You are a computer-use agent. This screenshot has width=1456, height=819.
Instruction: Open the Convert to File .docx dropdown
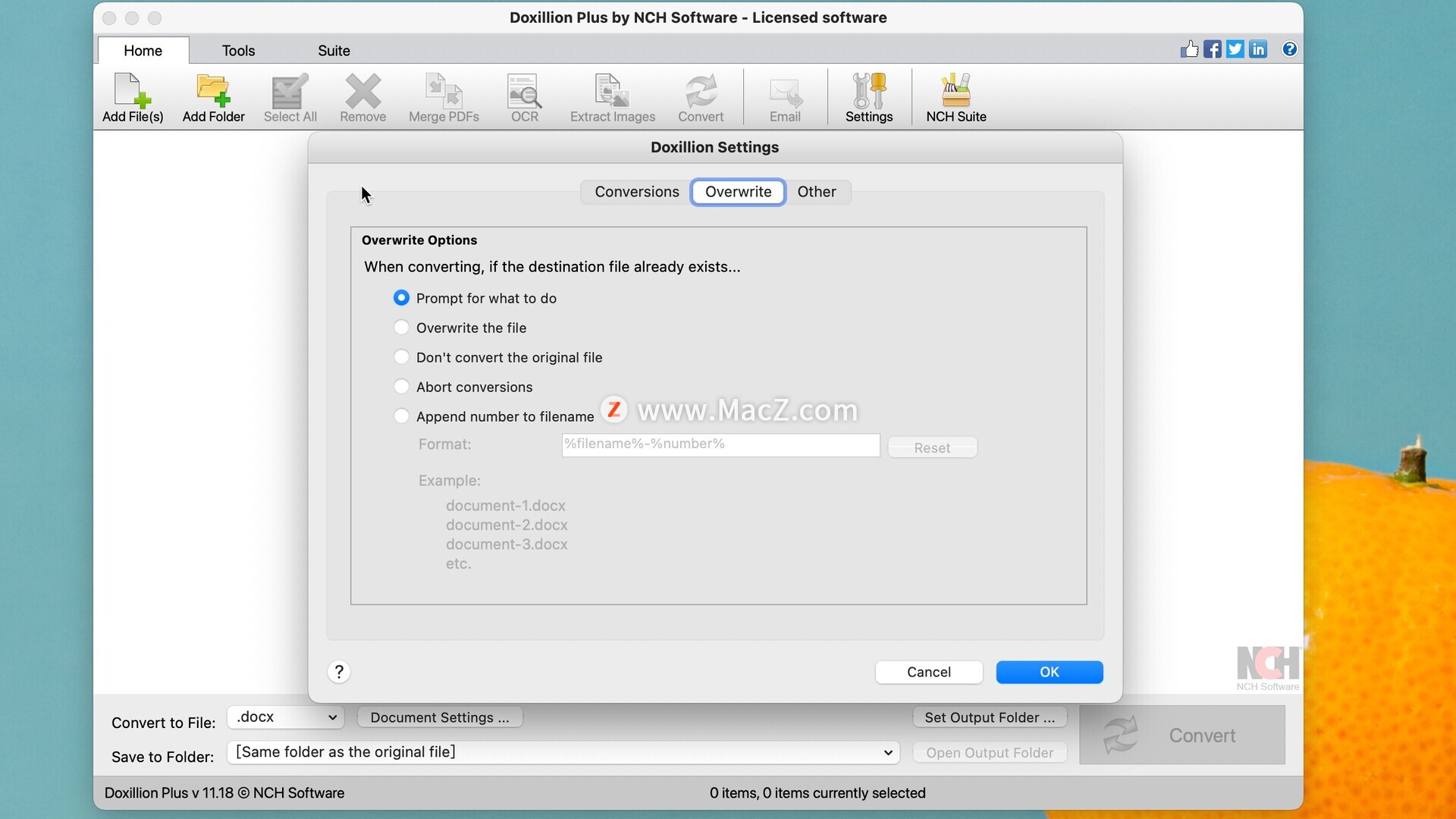(x=285, y=717)
